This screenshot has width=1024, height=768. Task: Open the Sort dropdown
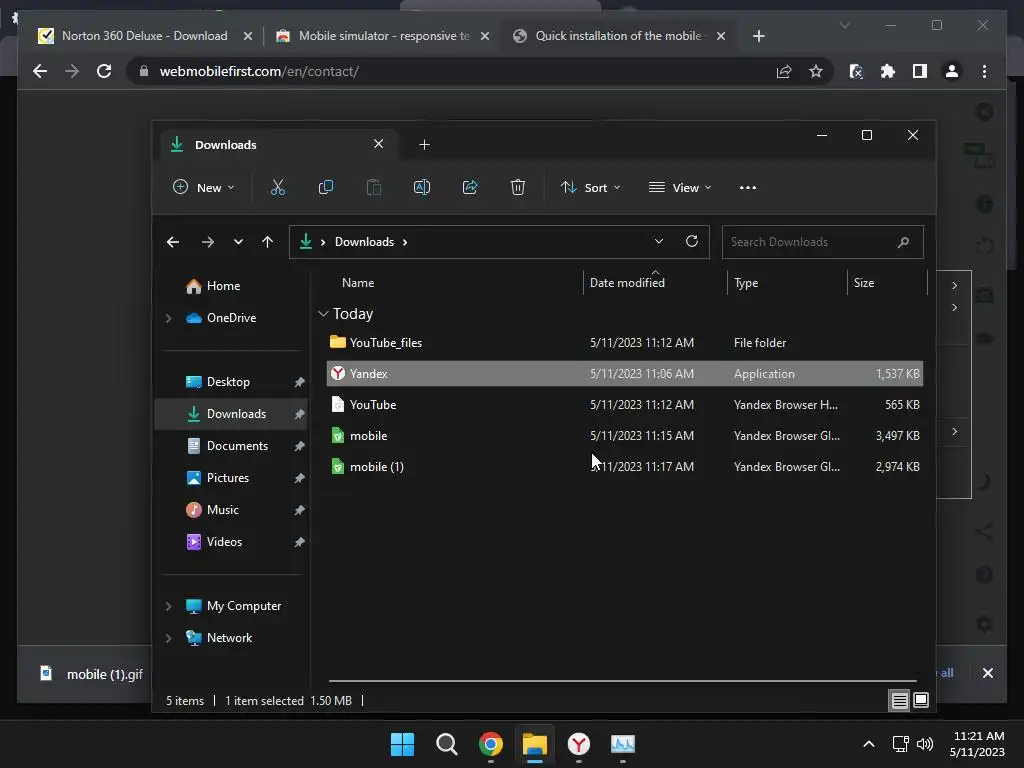pos(591,187)
